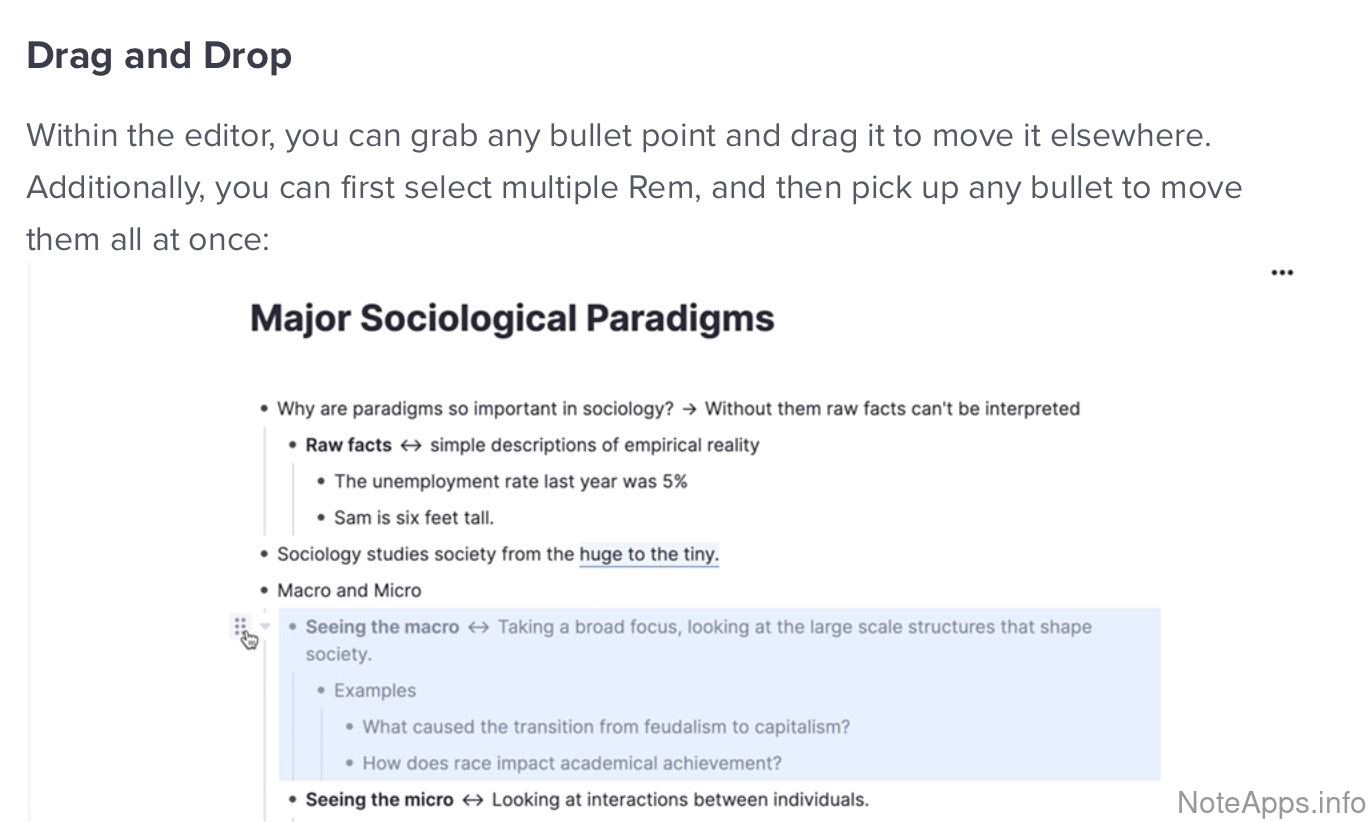Open the three-dots more options menu
This screenshot has width=1368, height=822.
tap(1281, 272)
